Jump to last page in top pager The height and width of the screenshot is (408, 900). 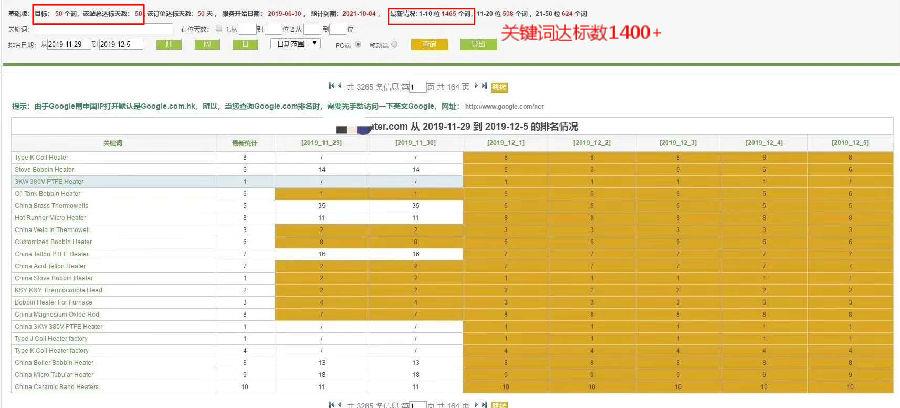click(x=485, y=87)
